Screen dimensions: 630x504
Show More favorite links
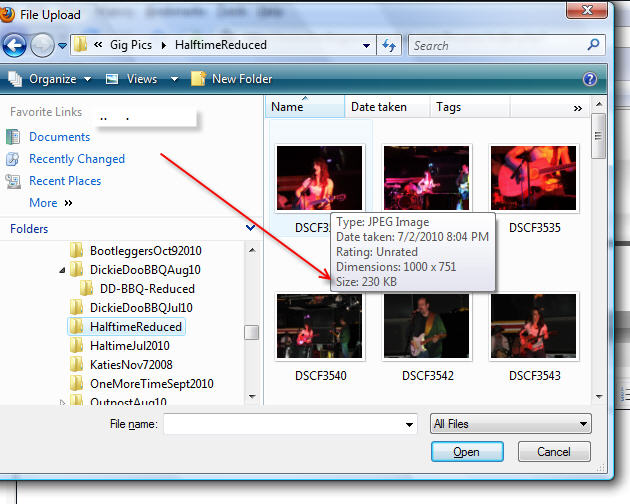point(51,203)
